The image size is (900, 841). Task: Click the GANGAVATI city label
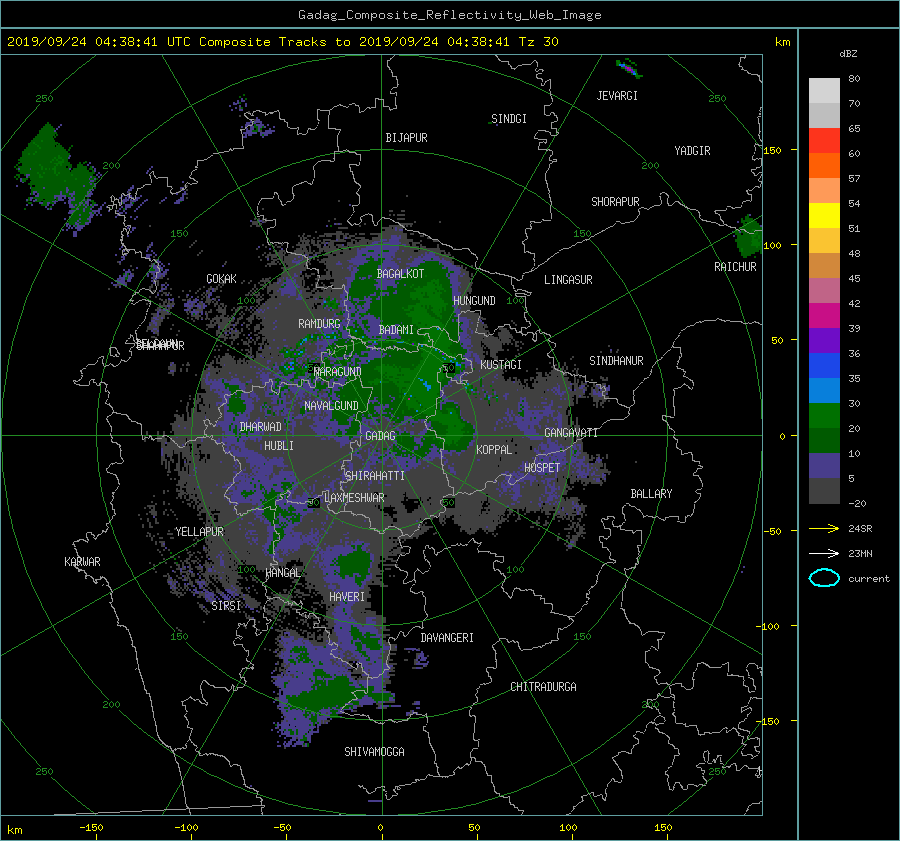point(571,432)
